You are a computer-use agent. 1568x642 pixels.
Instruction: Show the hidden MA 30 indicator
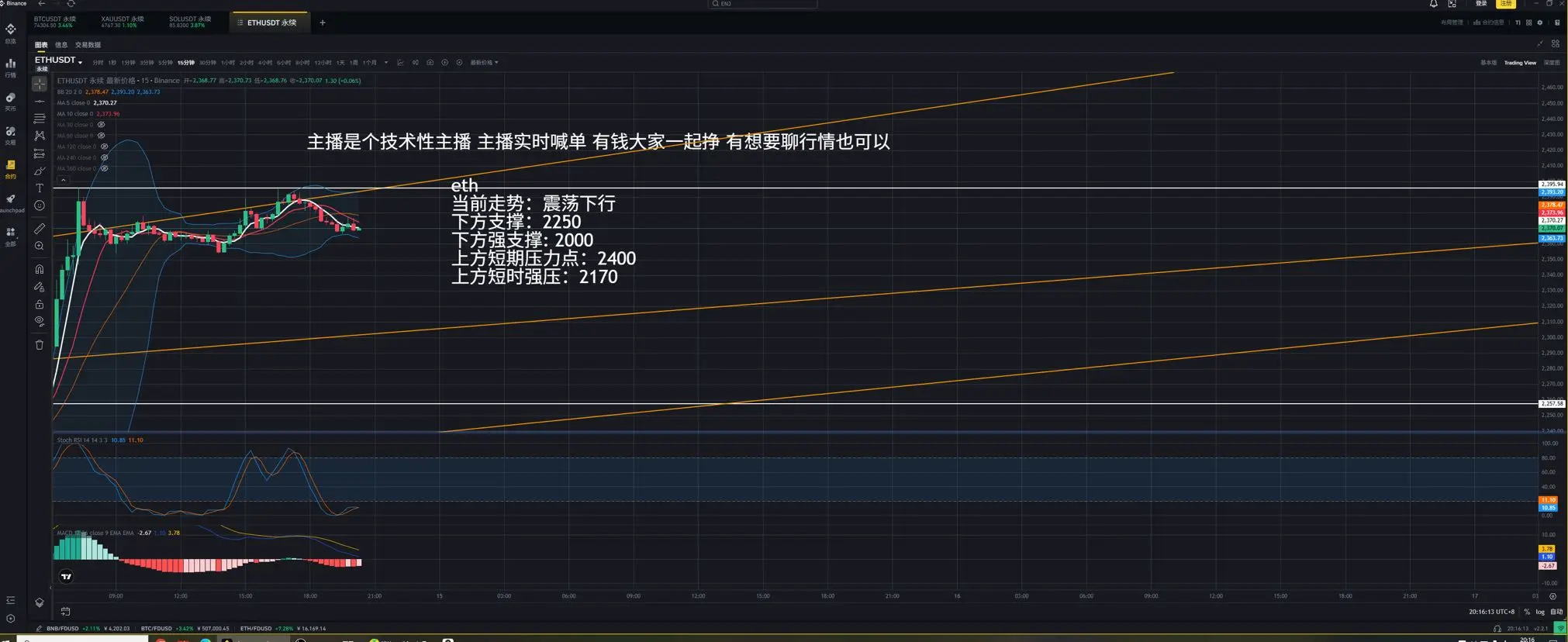(102, 125)
